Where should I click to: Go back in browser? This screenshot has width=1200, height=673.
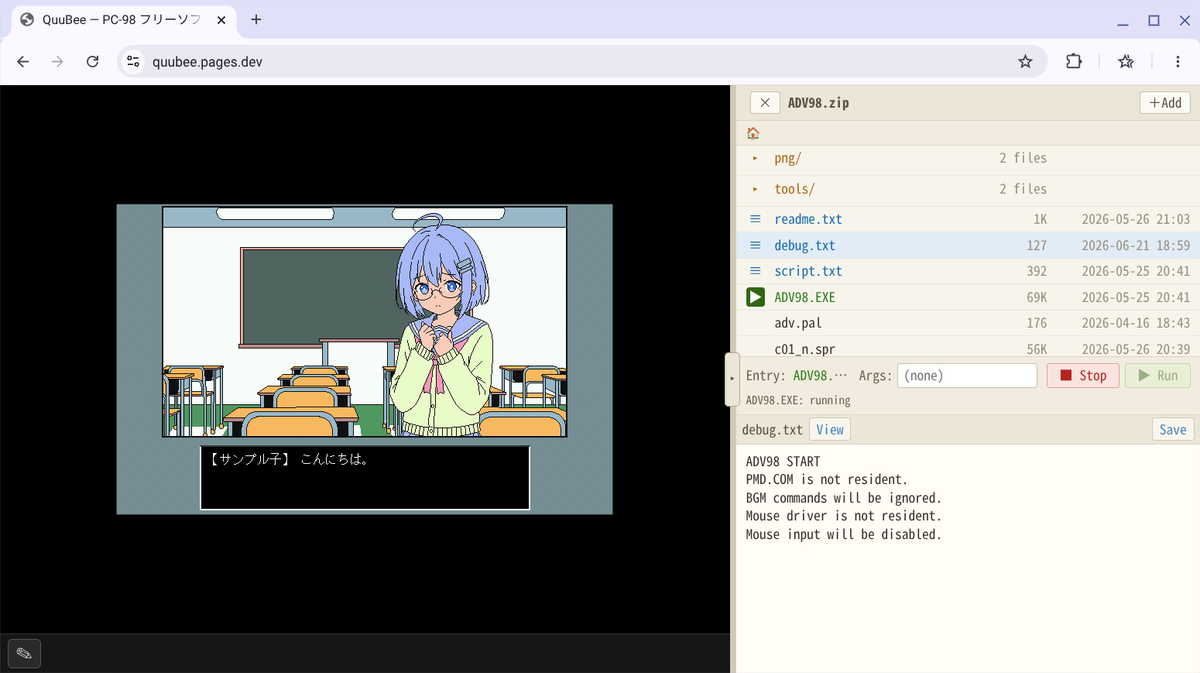coord(23,62)
